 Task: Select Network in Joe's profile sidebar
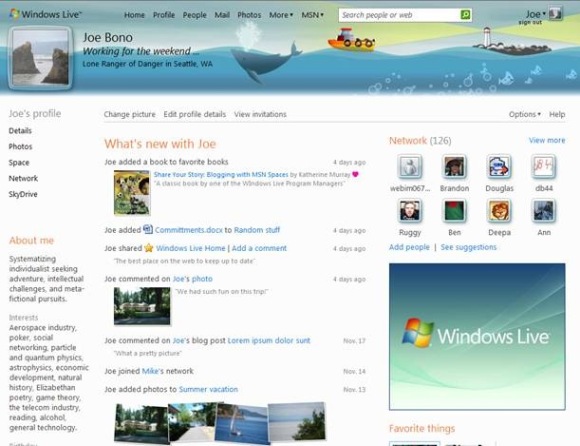23,178
